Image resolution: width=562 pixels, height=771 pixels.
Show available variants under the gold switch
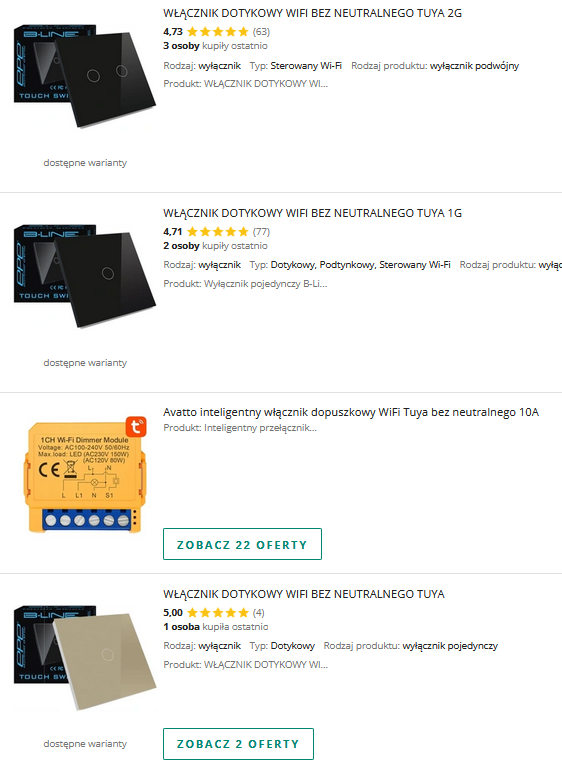[85, 744]
